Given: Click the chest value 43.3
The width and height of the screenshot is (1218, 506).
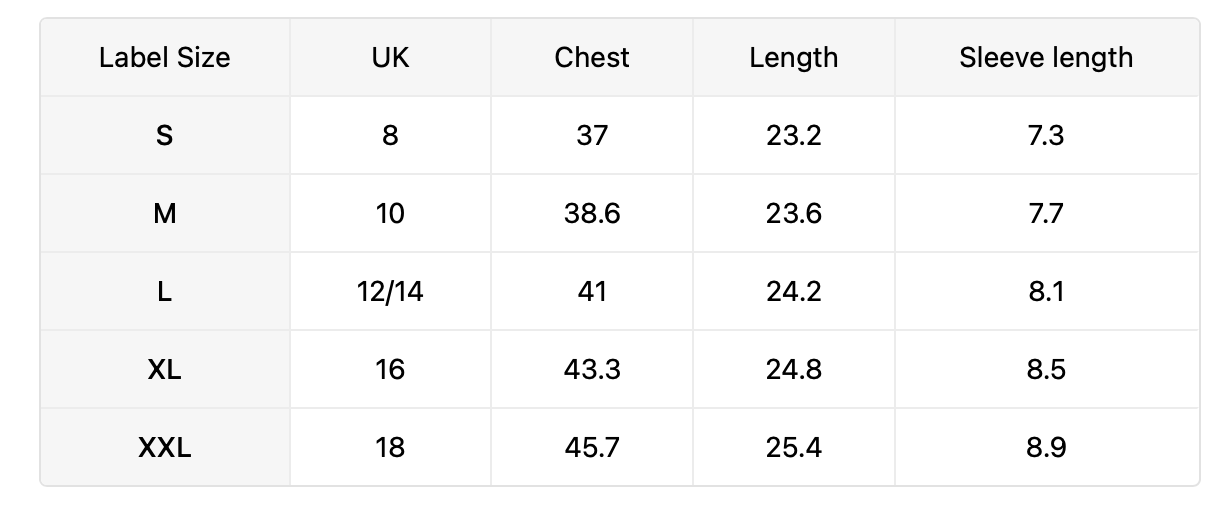Looking at the screenshot, I should click(x=592, y=369).
